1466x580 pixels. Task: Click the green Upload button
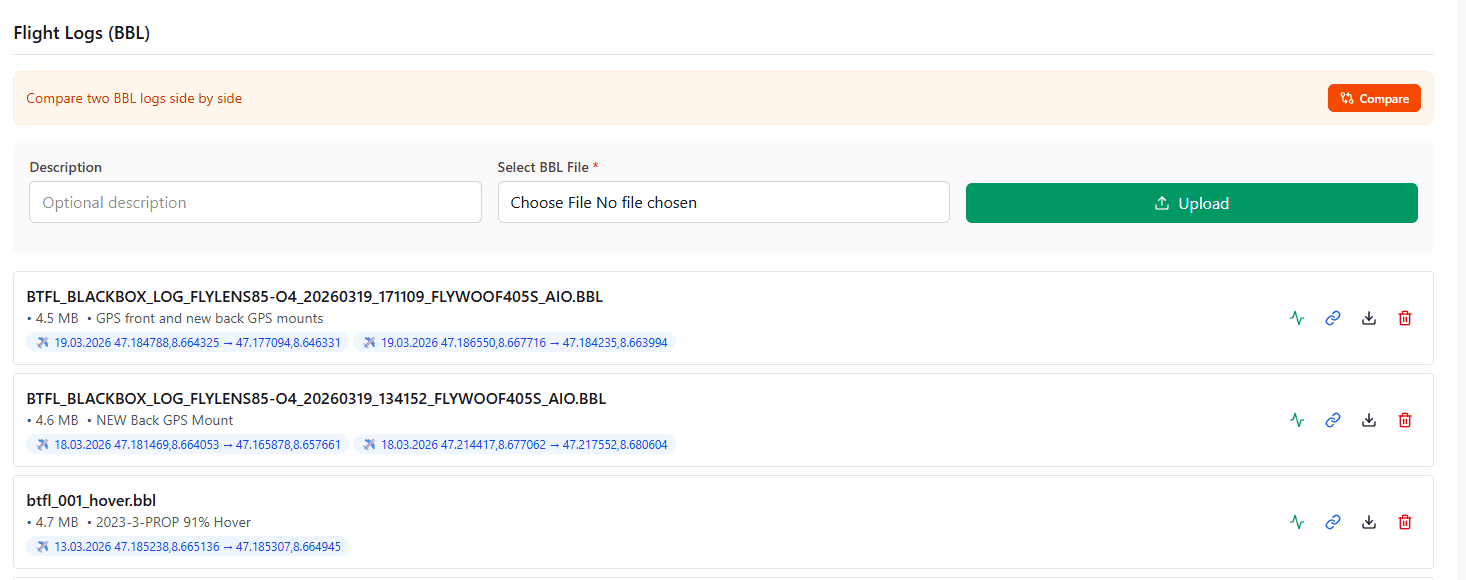1191,202
